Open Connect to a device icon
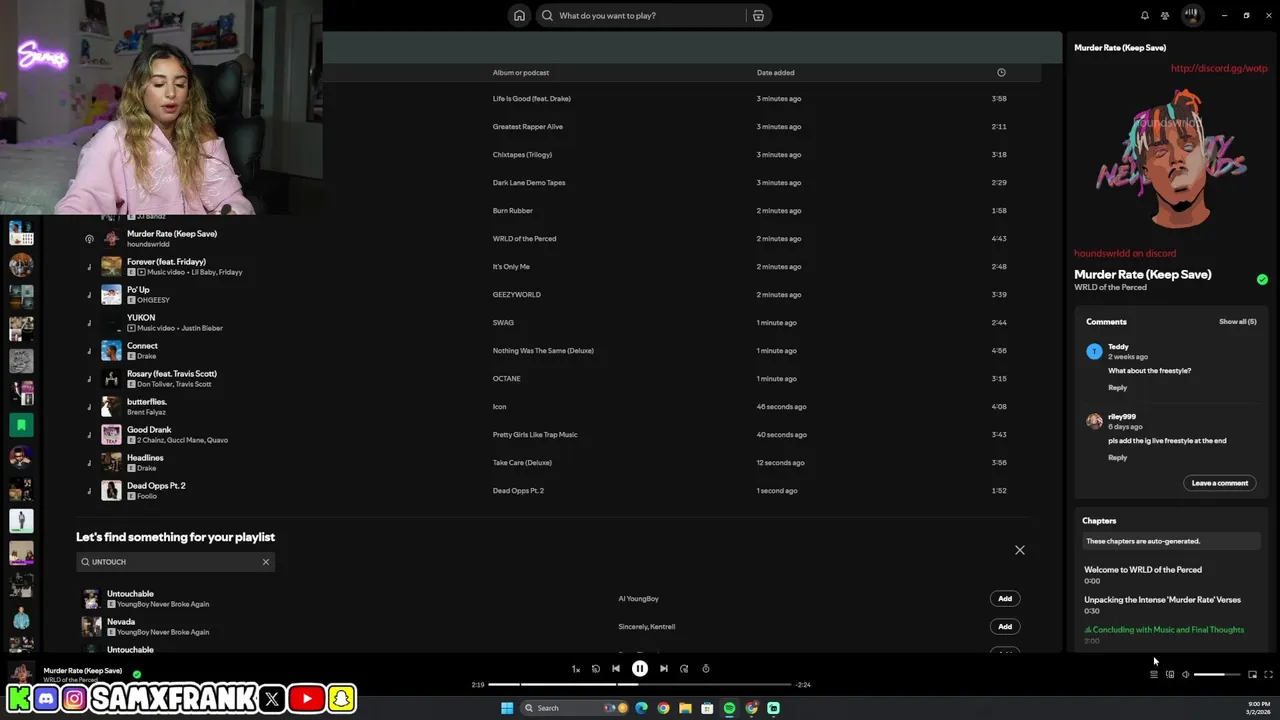1280x720 pixels. point(1170,674)
